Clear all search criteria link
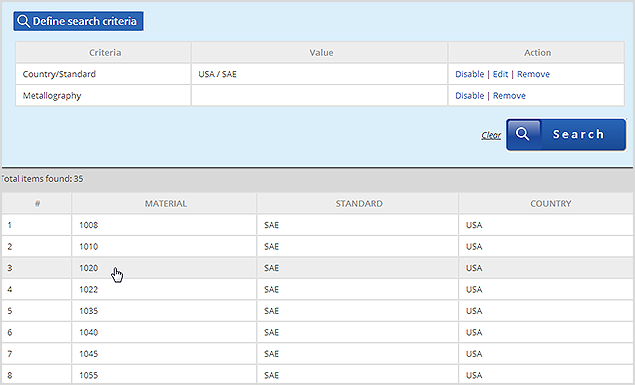Viewport: 635px width, 385px height. click(491, 135)
